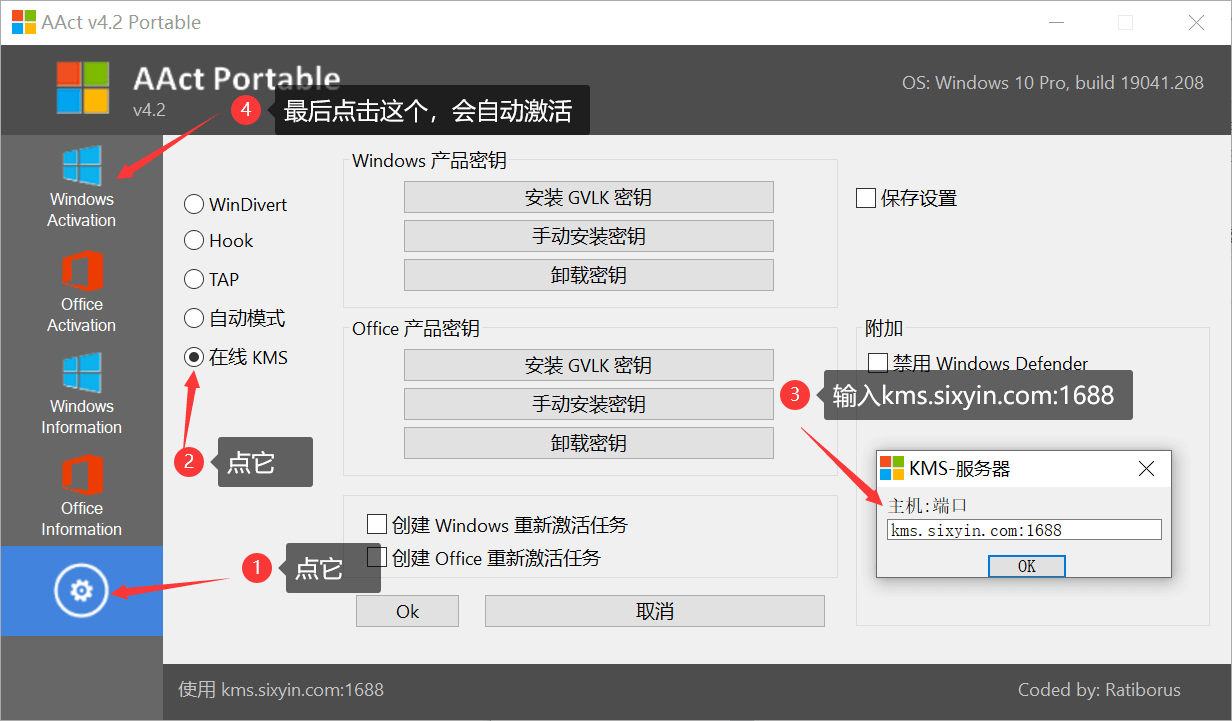Select the 在线 KMS activation mode
This screenshot has width=1232, height=721.
pos(192,357)
